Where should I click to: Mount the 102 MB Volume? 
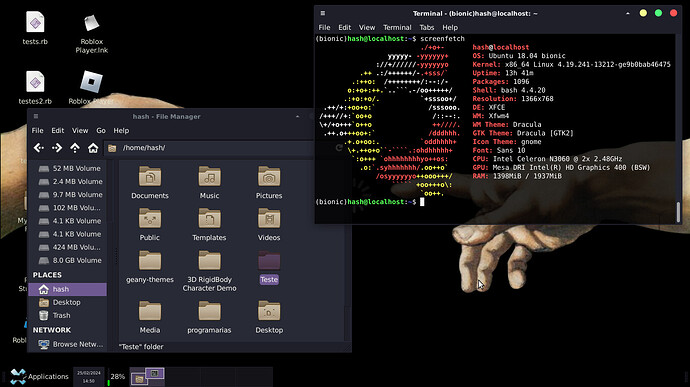67,208
